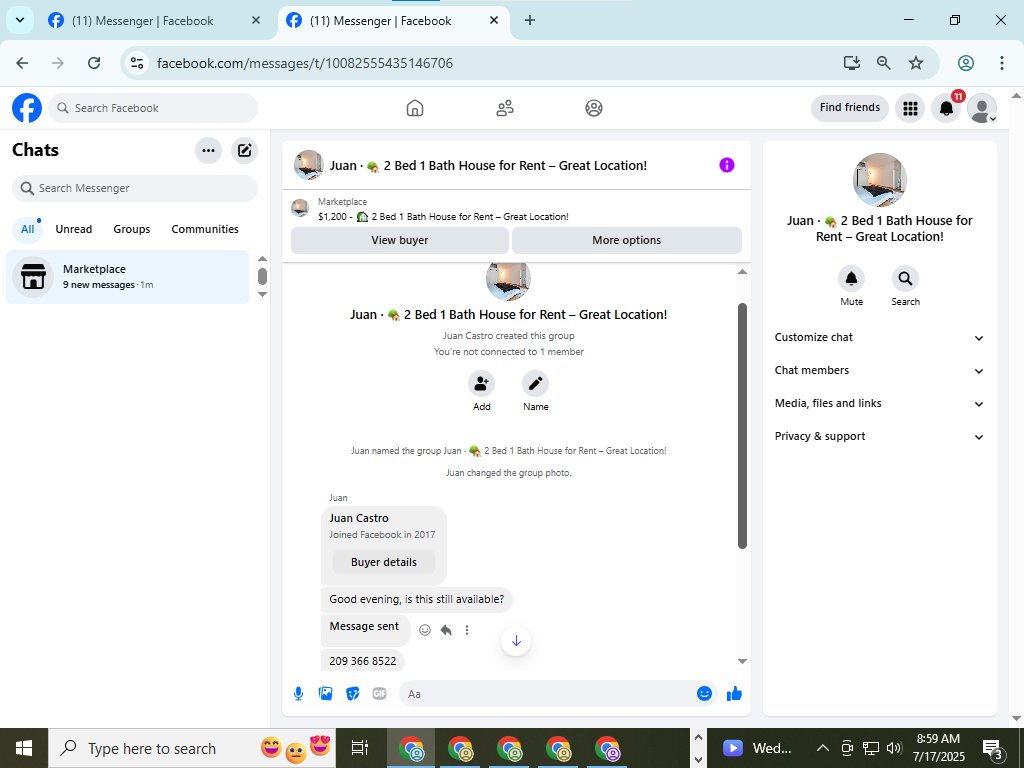Screen dimensions: 1024x768
Task: Choose a sticker icon
Action: point(353,694)
